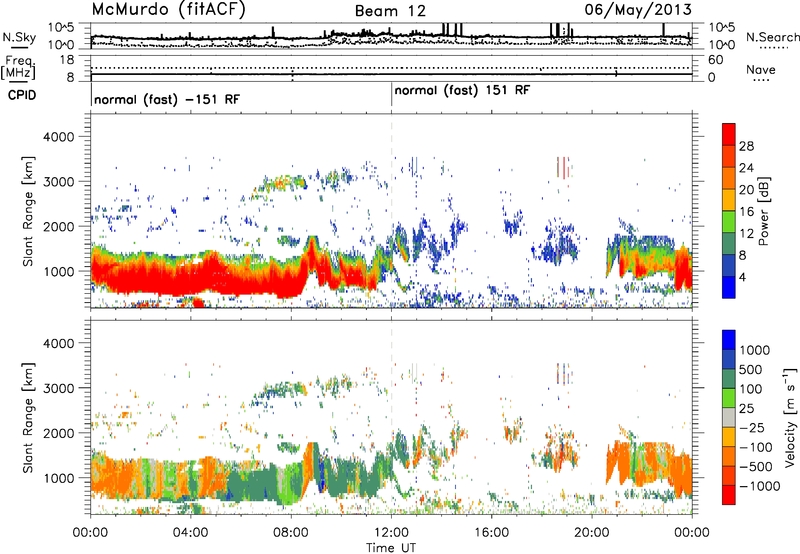Click the CPID row label
The width and height of the screenshot is (800, 554).
click(22, 95)
